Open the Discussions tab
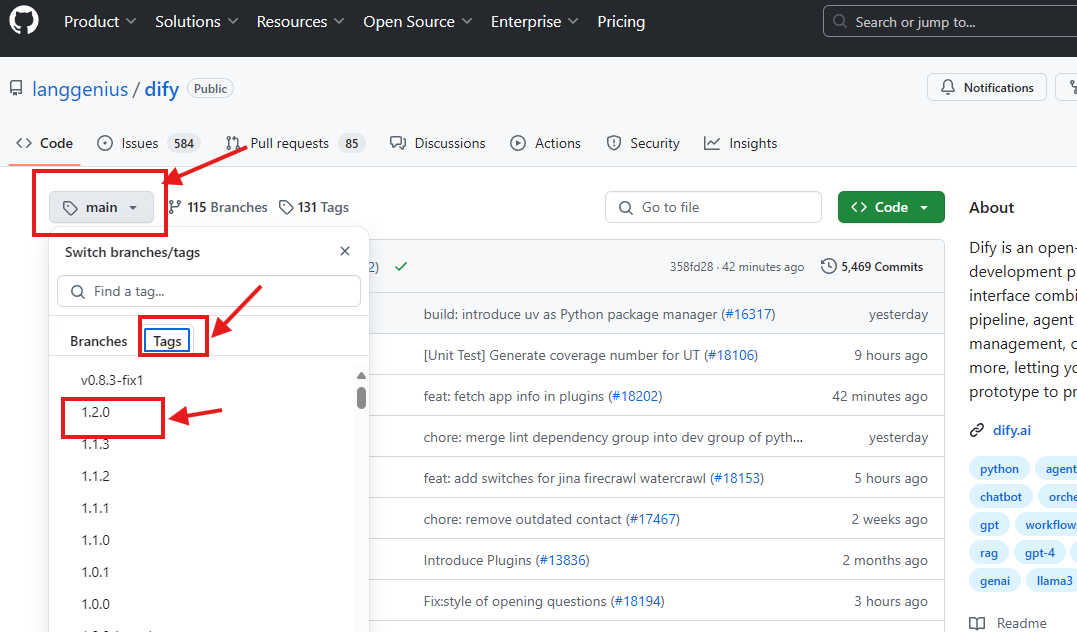Screen dimensions: 1077x632 [438, 143]
